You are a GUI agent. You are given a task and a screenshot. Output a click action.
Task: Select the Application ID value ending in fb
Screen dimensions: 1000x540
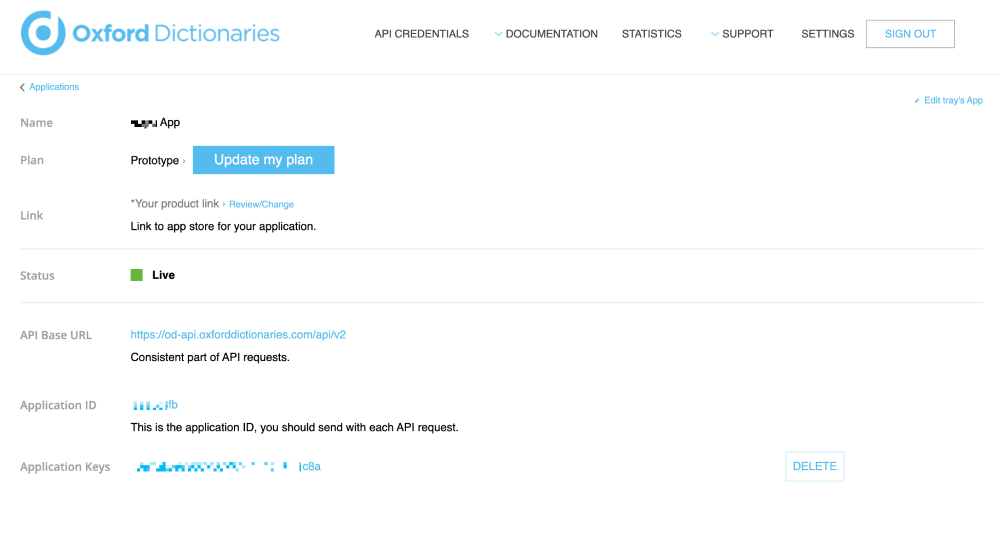coord(155,405)
